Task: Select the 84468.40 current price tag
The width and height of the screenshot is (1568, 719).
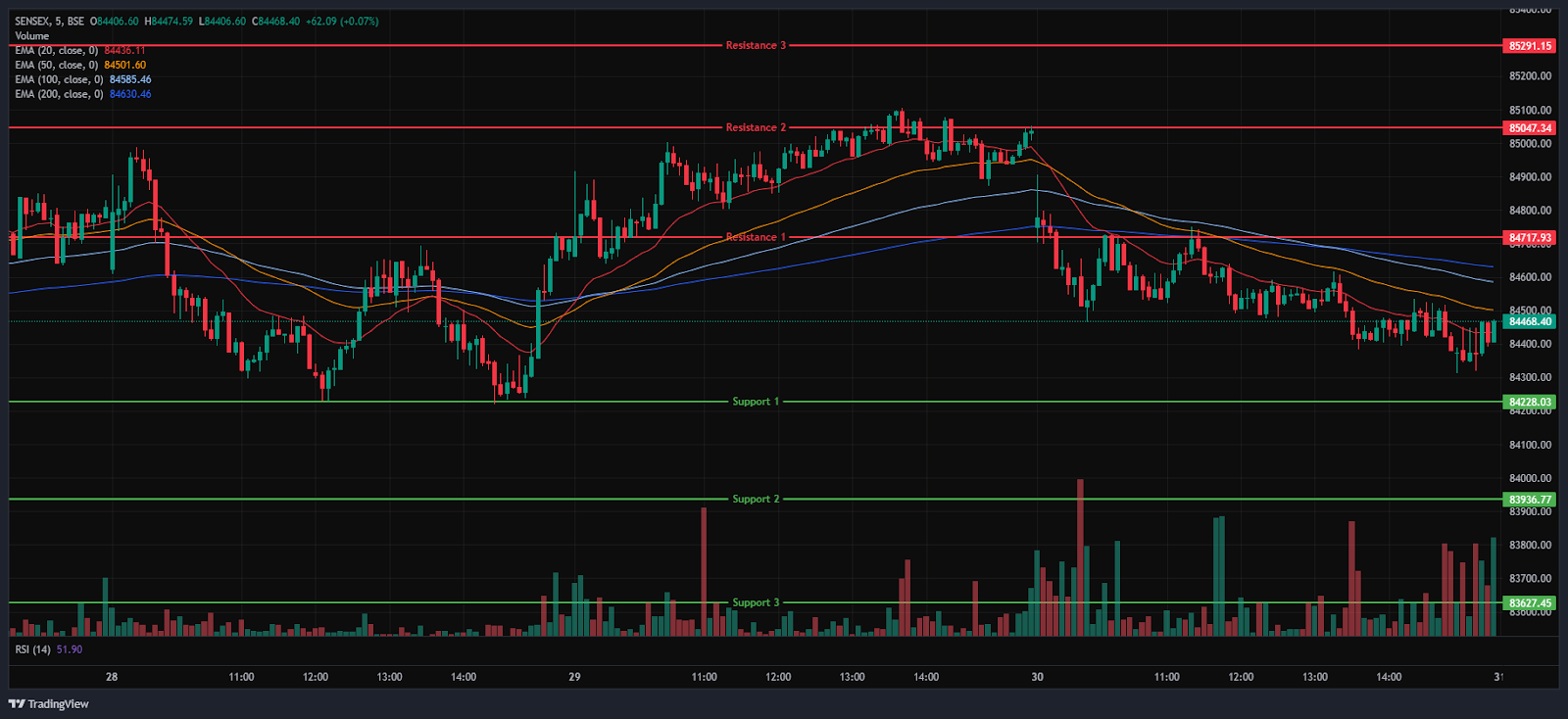Action: click(x=1530, y=321)
